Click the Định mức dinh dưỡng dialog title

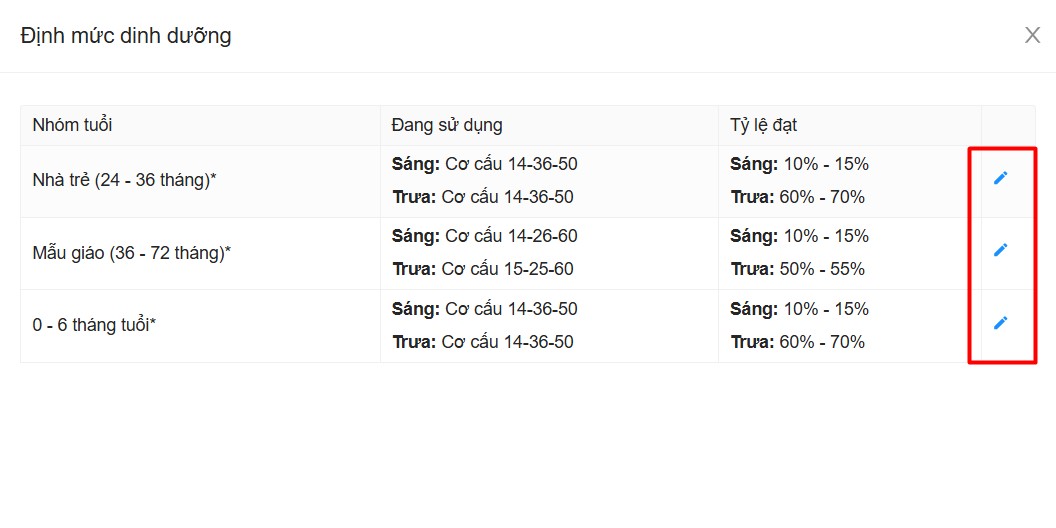point(126,36)
